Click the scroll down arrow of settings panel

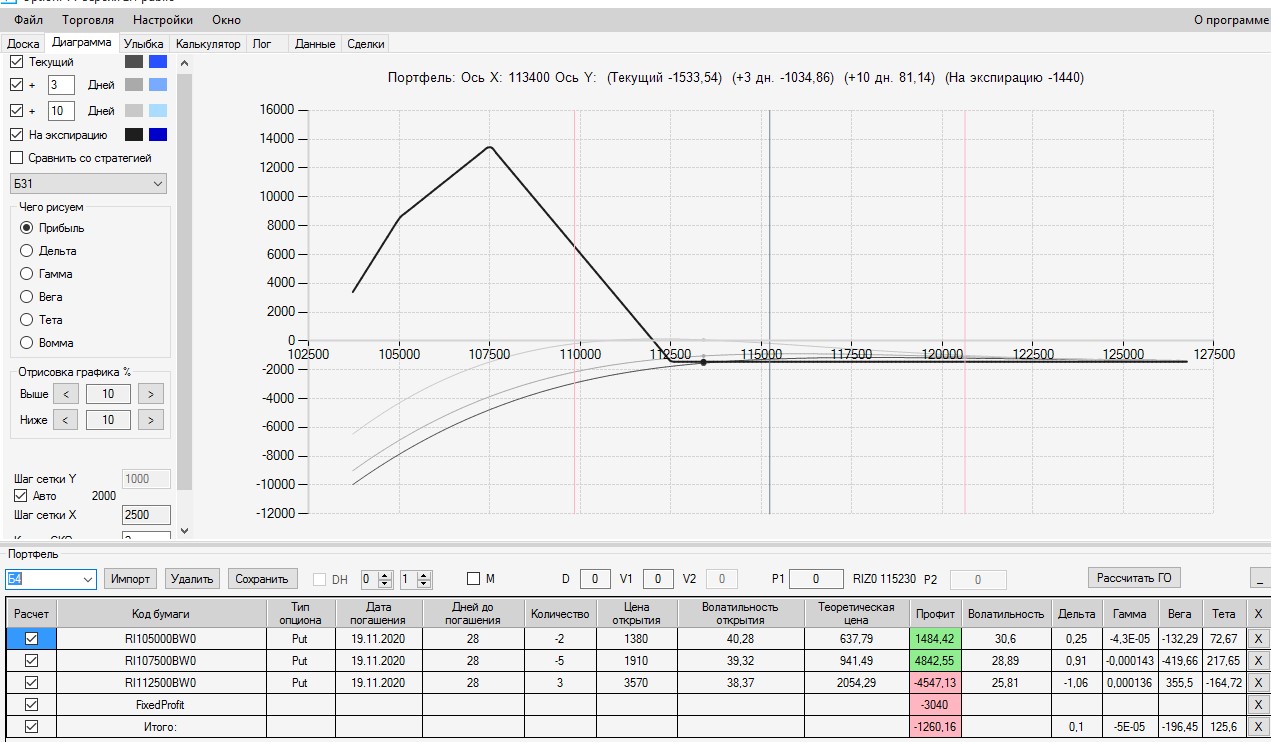coord(184,531)
